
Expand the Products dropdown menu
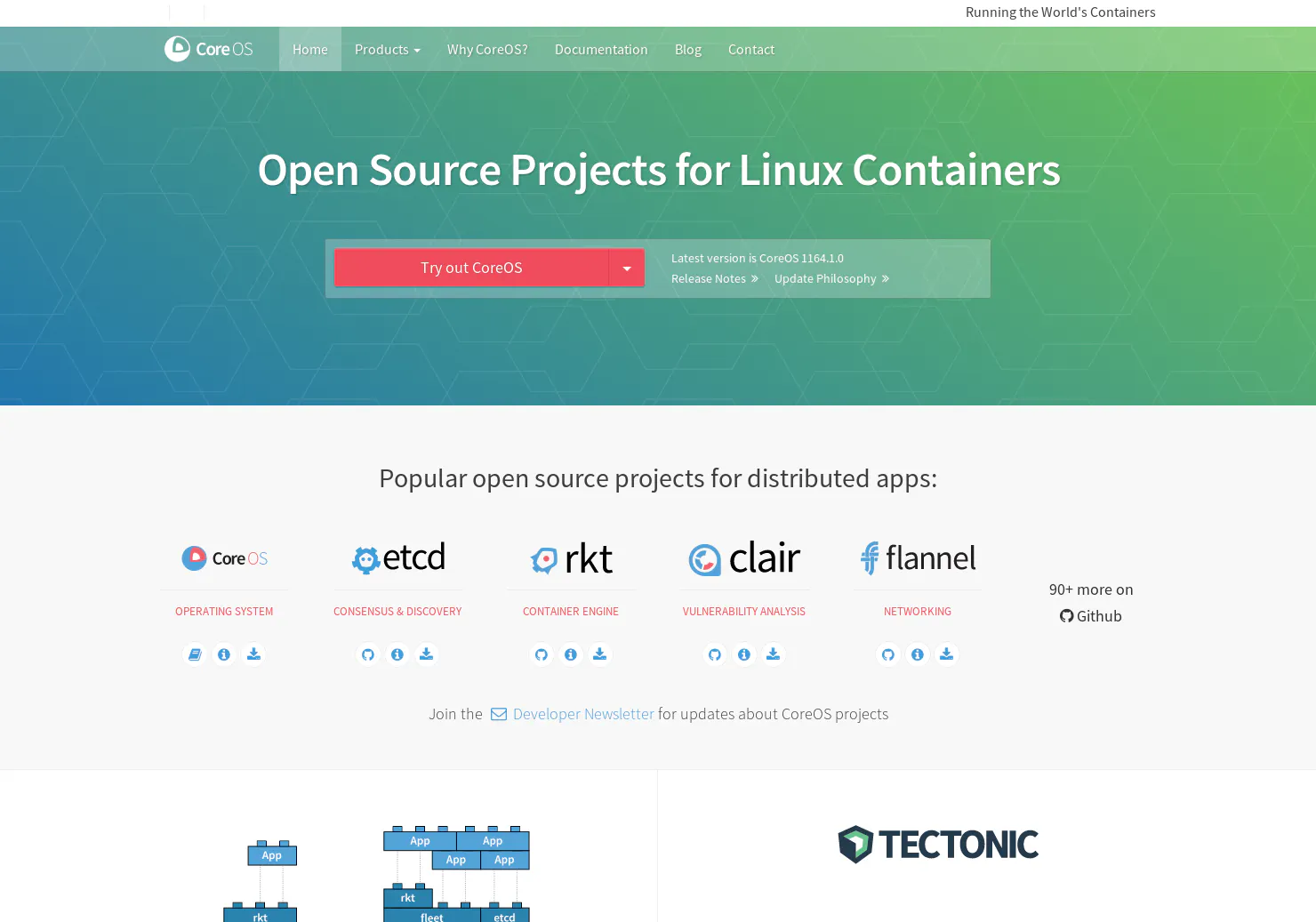coord(388,50)
